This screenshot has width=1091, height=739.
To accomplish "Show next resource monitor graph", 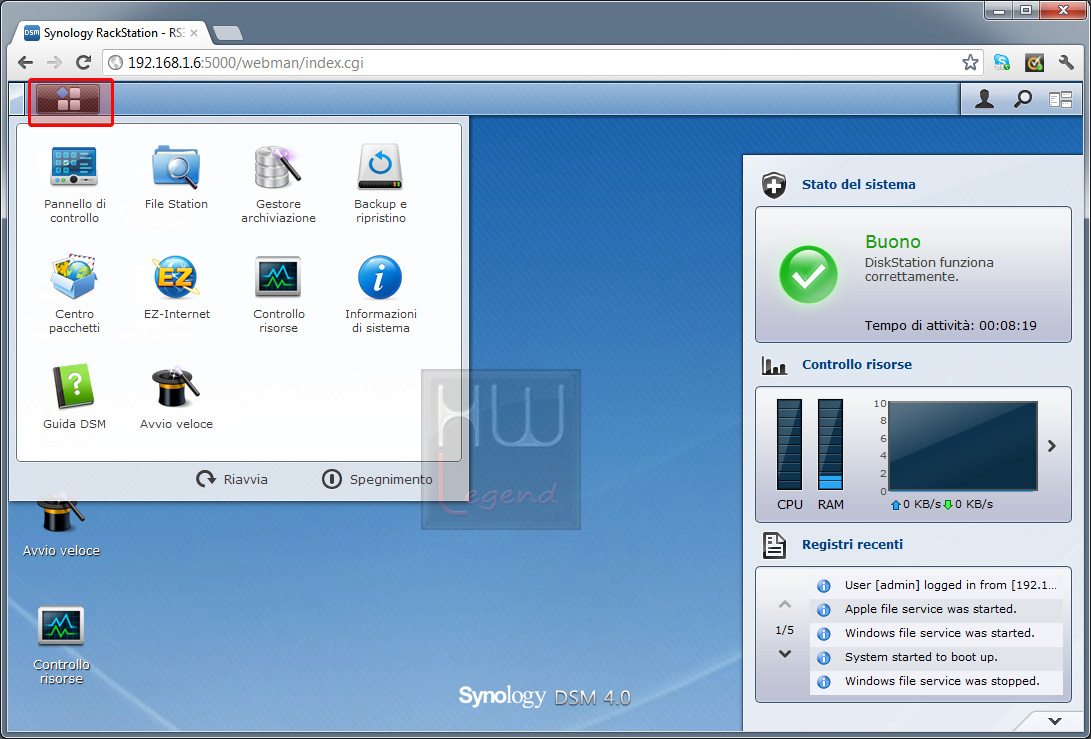I will pos(1052,446).
